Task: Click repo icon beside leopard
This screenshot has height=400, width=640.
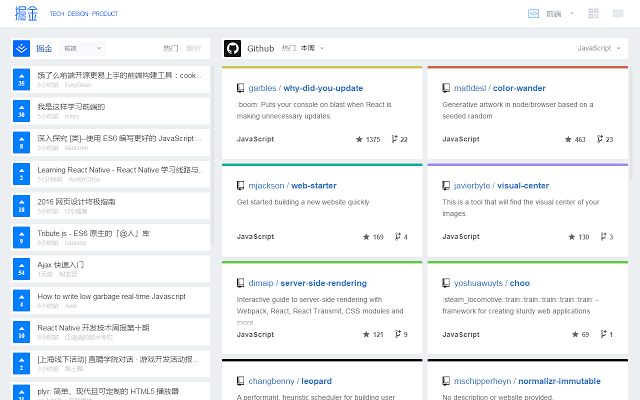Action: tap(240, 381)
